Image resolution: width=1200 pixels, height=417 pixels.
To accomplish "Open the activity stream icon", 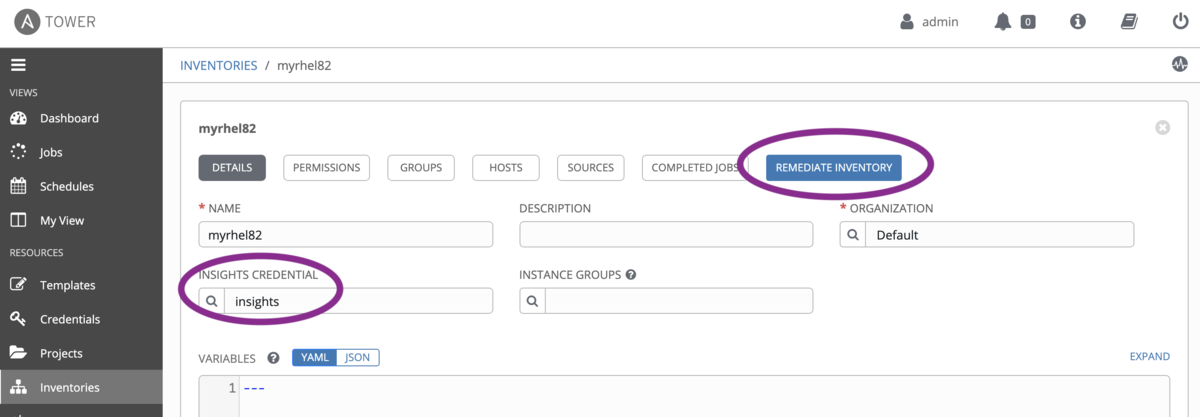I will pos(1179,65).
